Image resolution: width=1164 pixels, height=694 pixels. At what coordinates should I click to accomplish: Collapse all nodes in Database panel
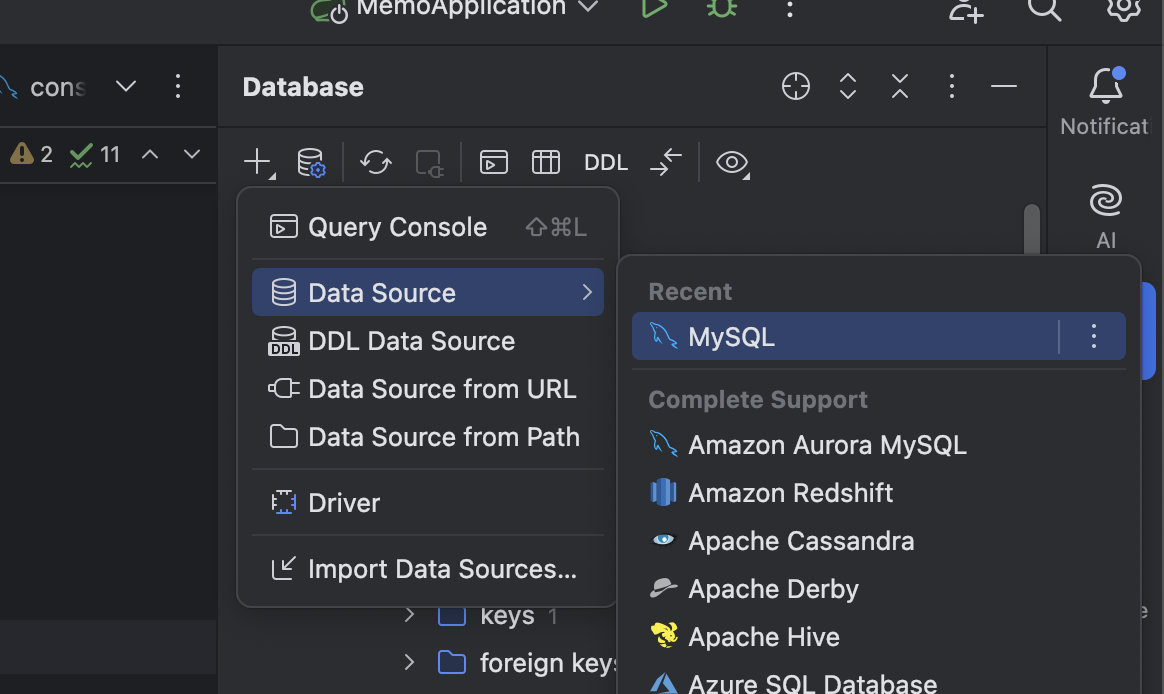point(900,87)
